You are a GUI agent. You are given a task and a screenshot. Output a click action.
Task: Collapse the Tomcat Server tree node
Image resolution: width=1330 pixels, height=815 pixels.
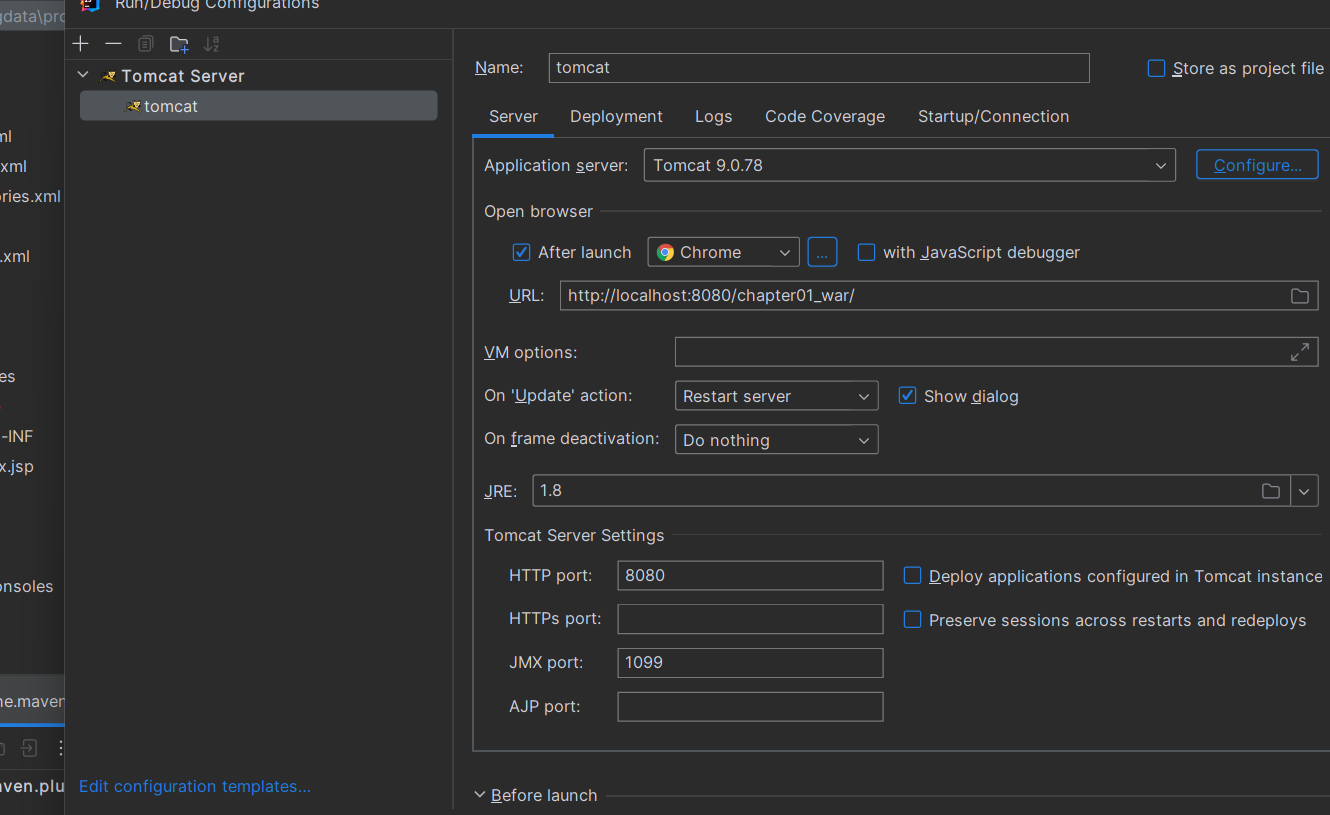[83, 76]
